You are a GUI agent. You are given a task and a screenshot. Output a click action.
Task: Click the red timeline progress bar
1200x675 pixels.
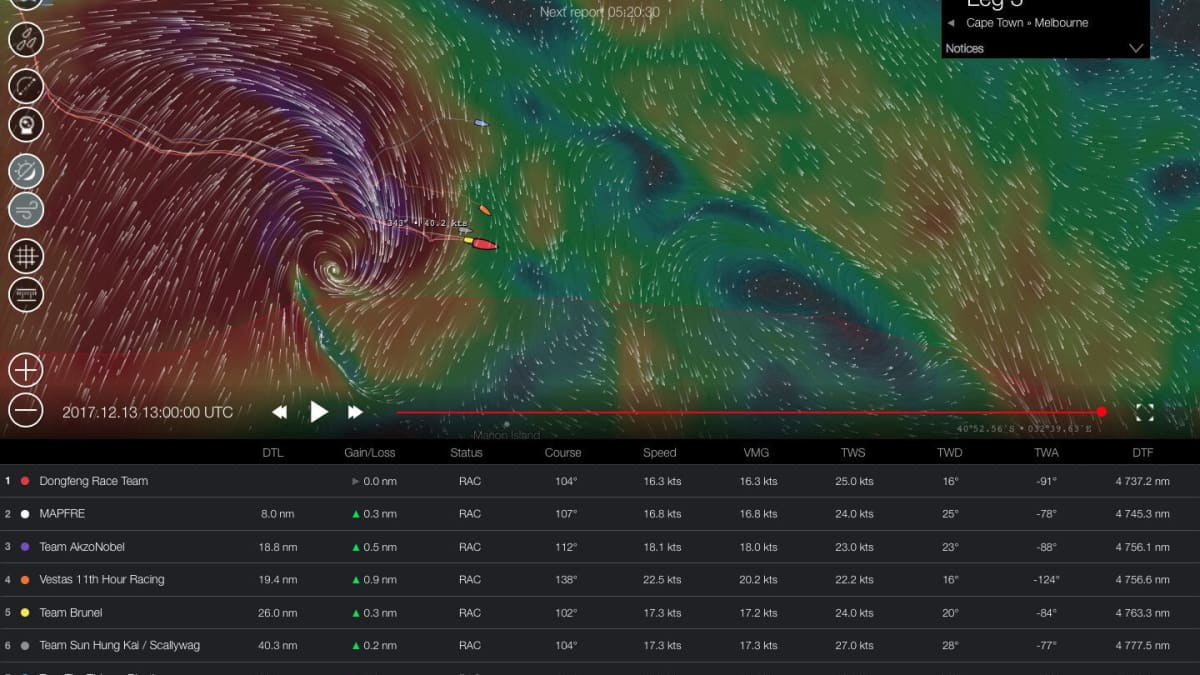(x=748, y=412)
